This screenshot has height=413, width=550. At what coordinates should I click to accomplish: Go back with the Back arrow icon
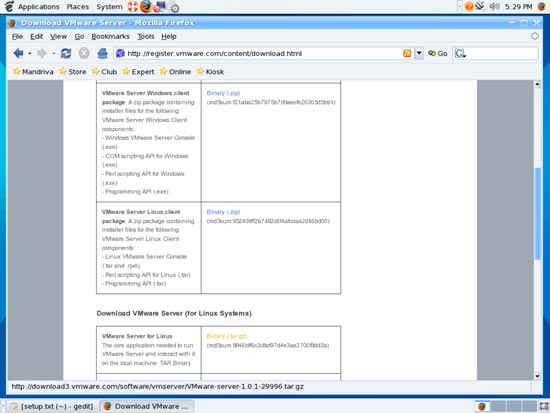click(18, 53)
